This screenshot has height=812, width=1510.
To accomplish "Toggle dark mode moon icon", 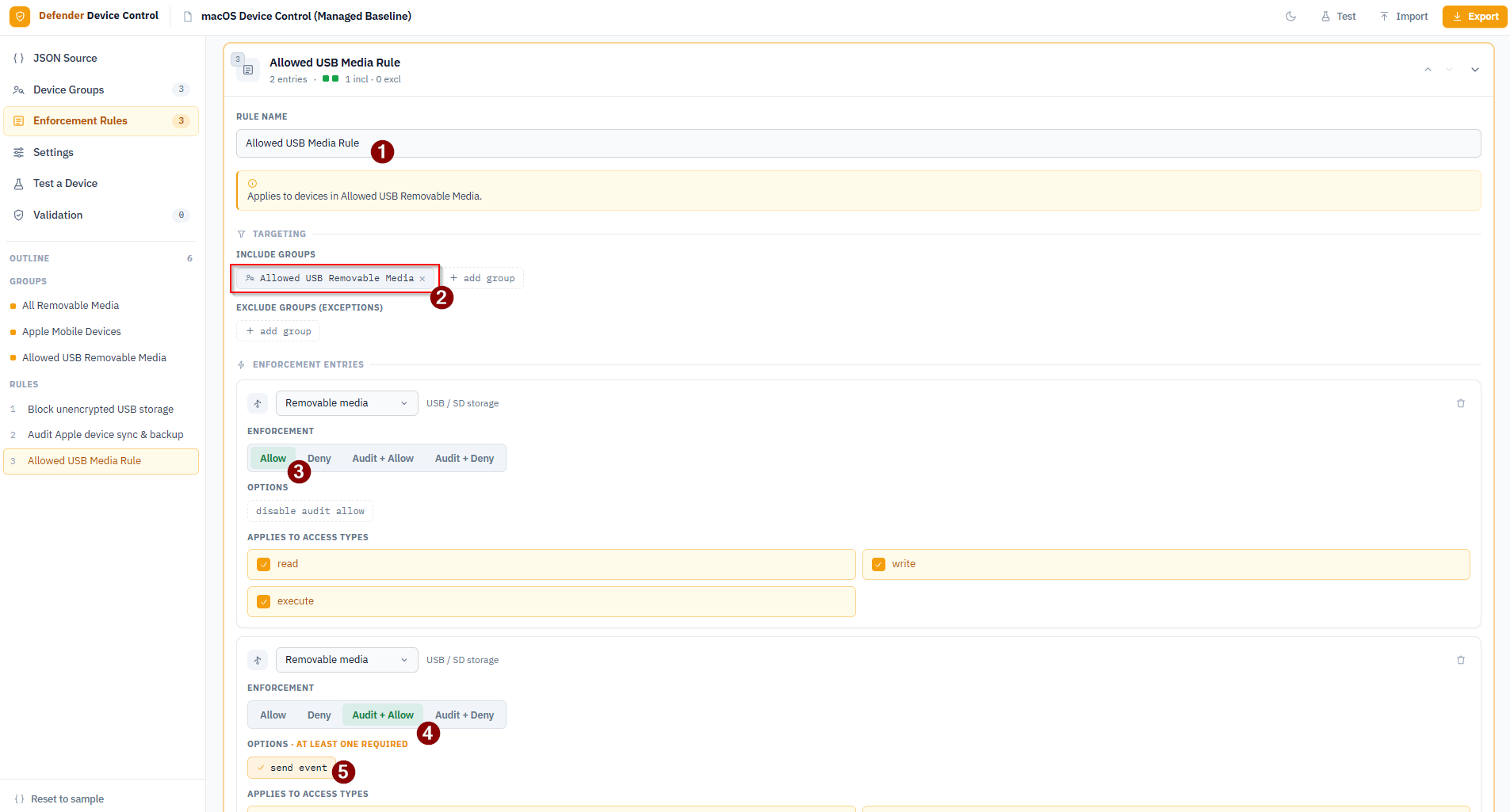I will (1290, 16).
